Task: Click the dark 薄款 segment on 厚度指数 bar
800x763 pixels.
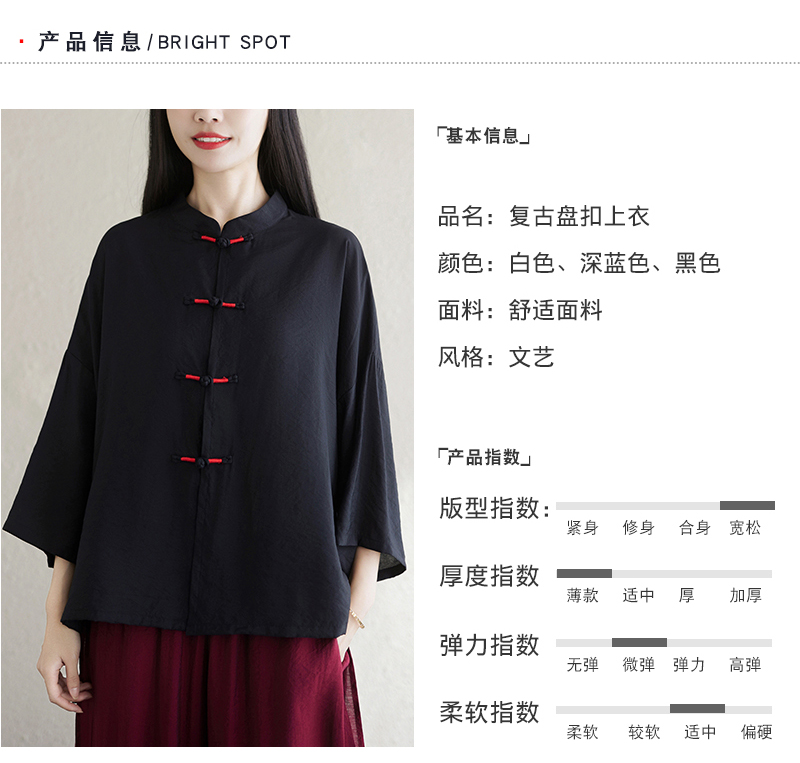Action: (584, 574)
